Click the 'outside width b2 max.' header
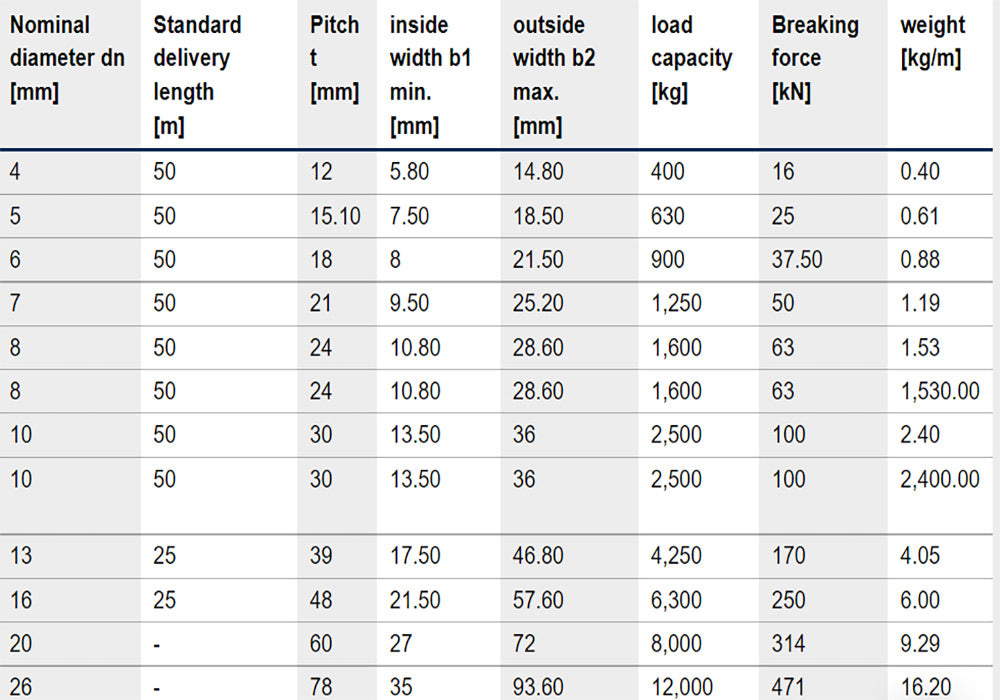The height and width of the screenshot is (700, 1000). tap(554, 75)
